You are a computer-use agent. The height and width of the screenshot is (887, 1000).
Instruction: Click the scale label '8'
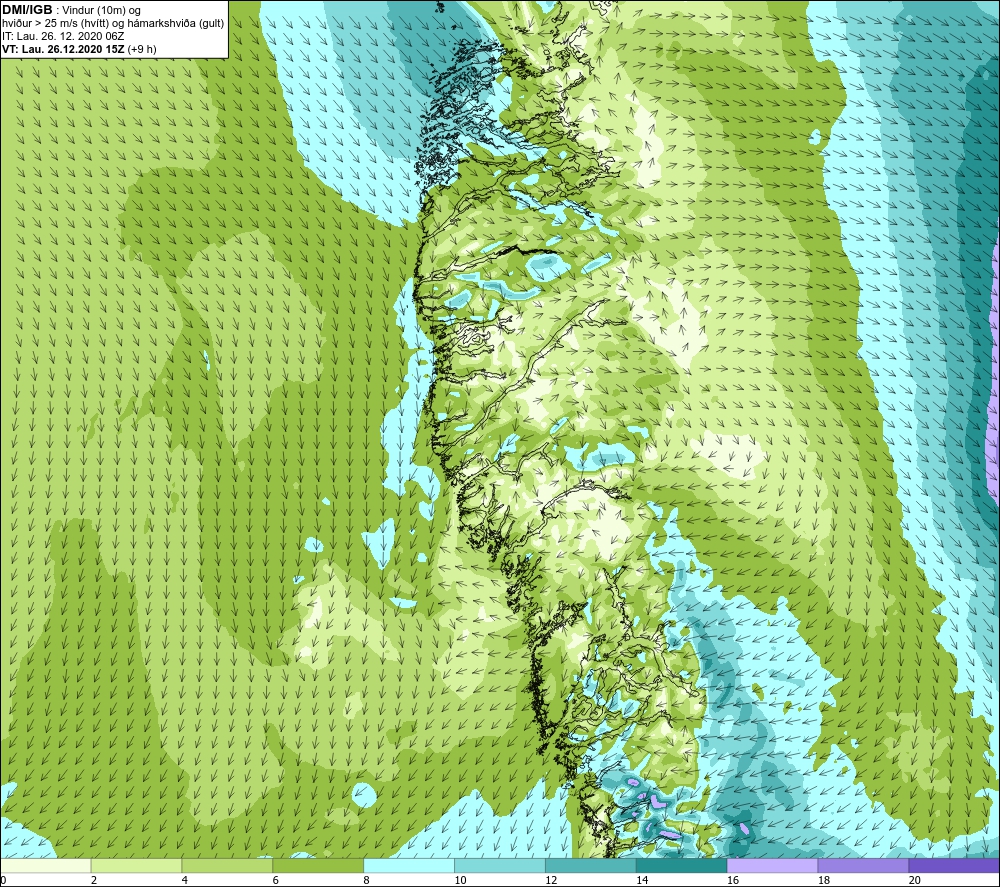coord(366,880)
